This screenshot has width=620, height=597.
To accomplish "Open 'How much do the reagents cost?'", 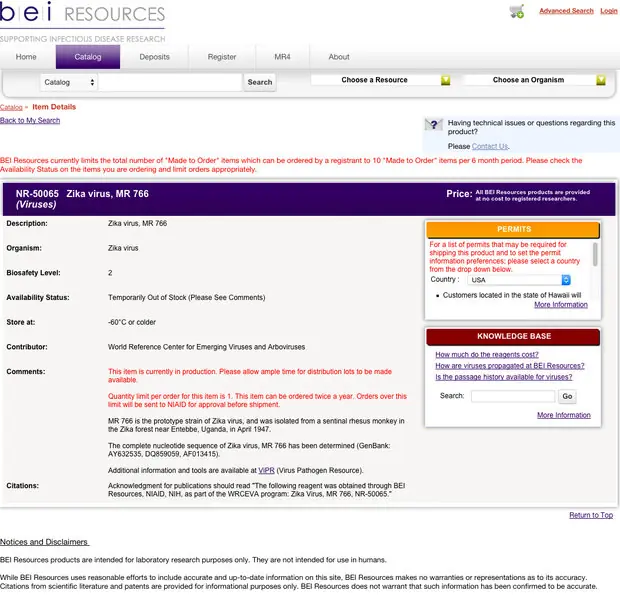I will pyautogui.click(x=487, y=355).
